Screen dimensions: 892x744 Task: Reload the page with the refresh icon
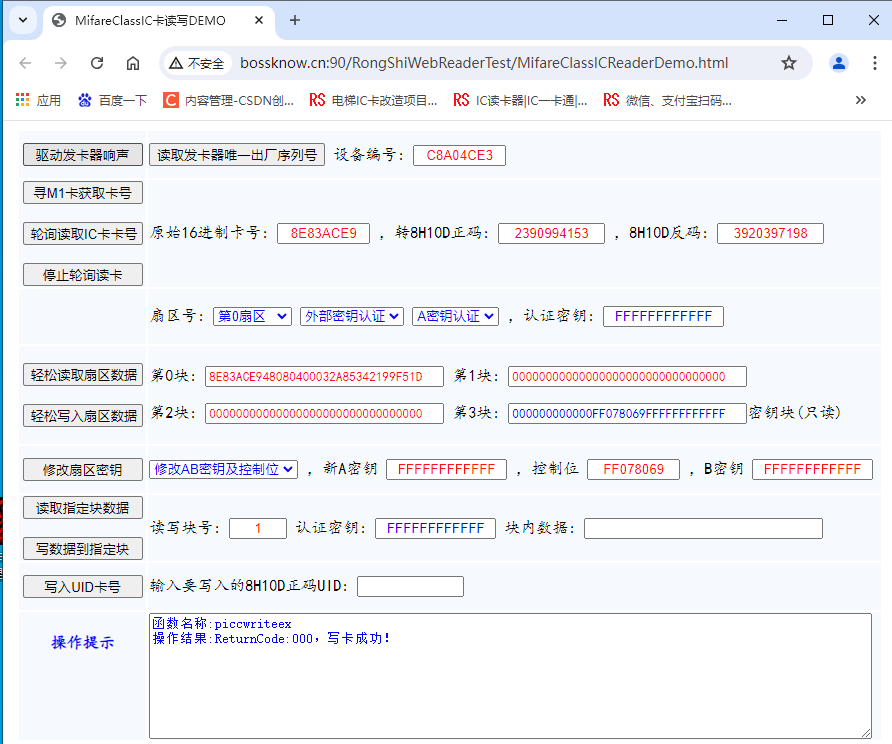(97, 63)
